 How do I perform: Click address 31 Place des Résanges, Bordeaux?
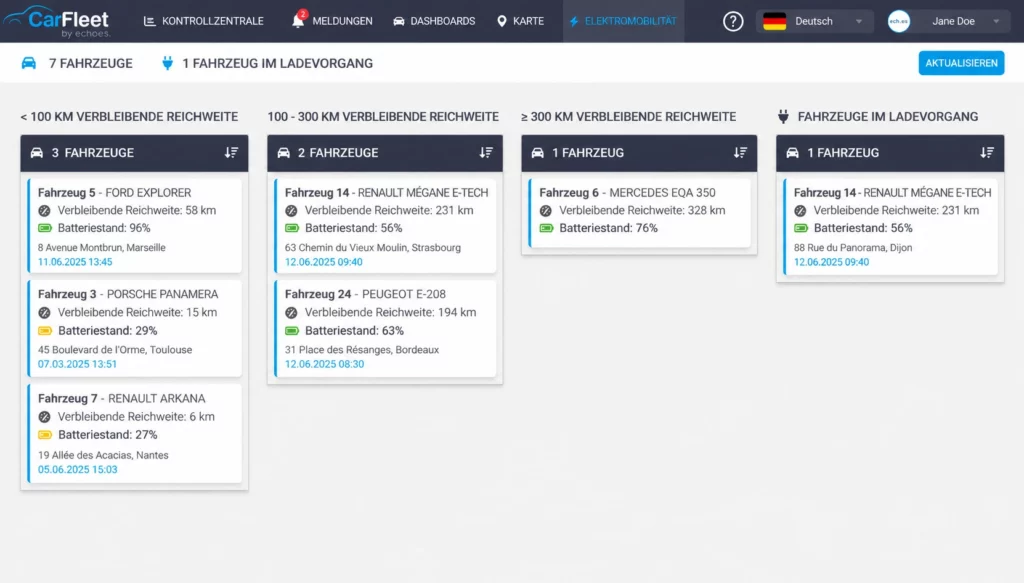tap(362, 350)
